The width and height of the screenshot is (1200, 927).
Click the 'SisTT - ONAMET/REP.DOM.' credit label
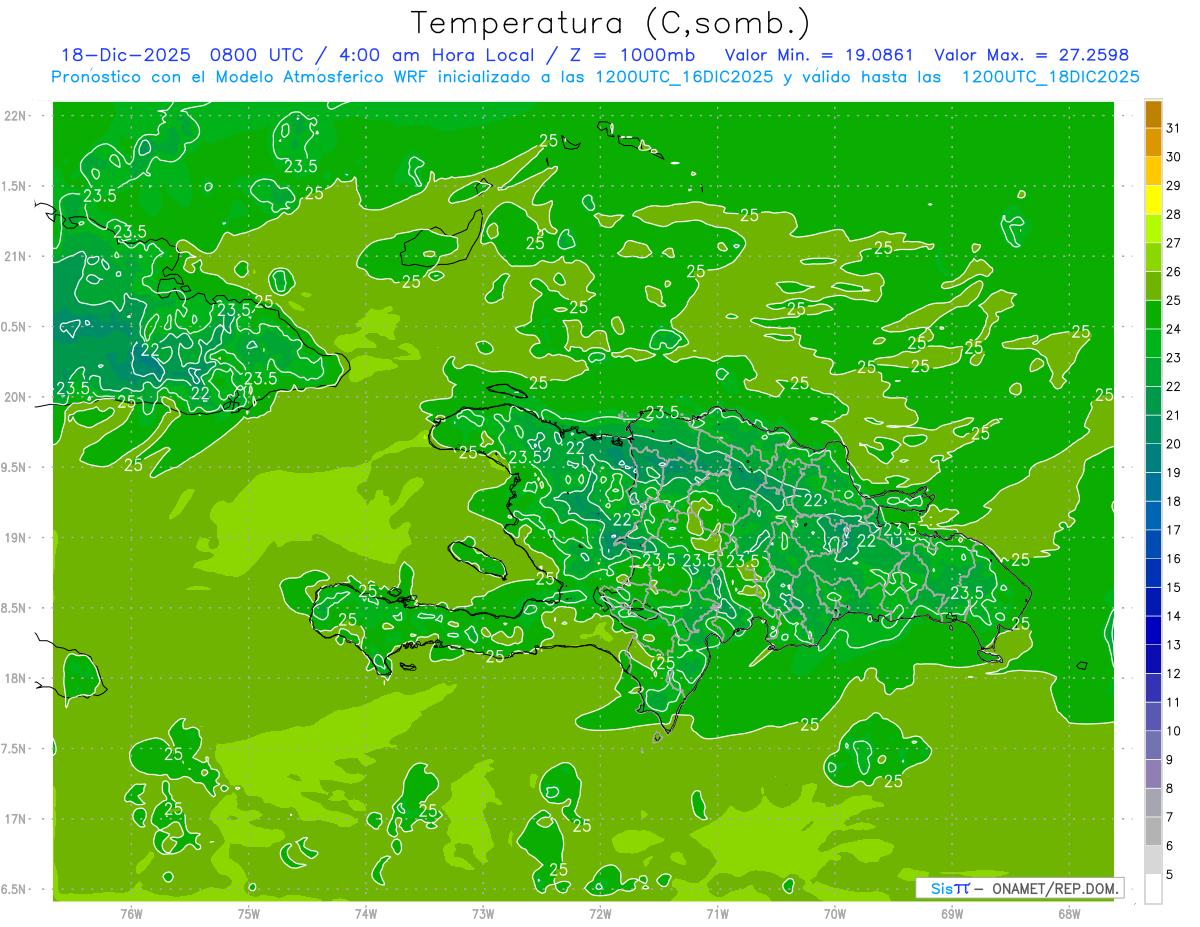(1019, 888)
